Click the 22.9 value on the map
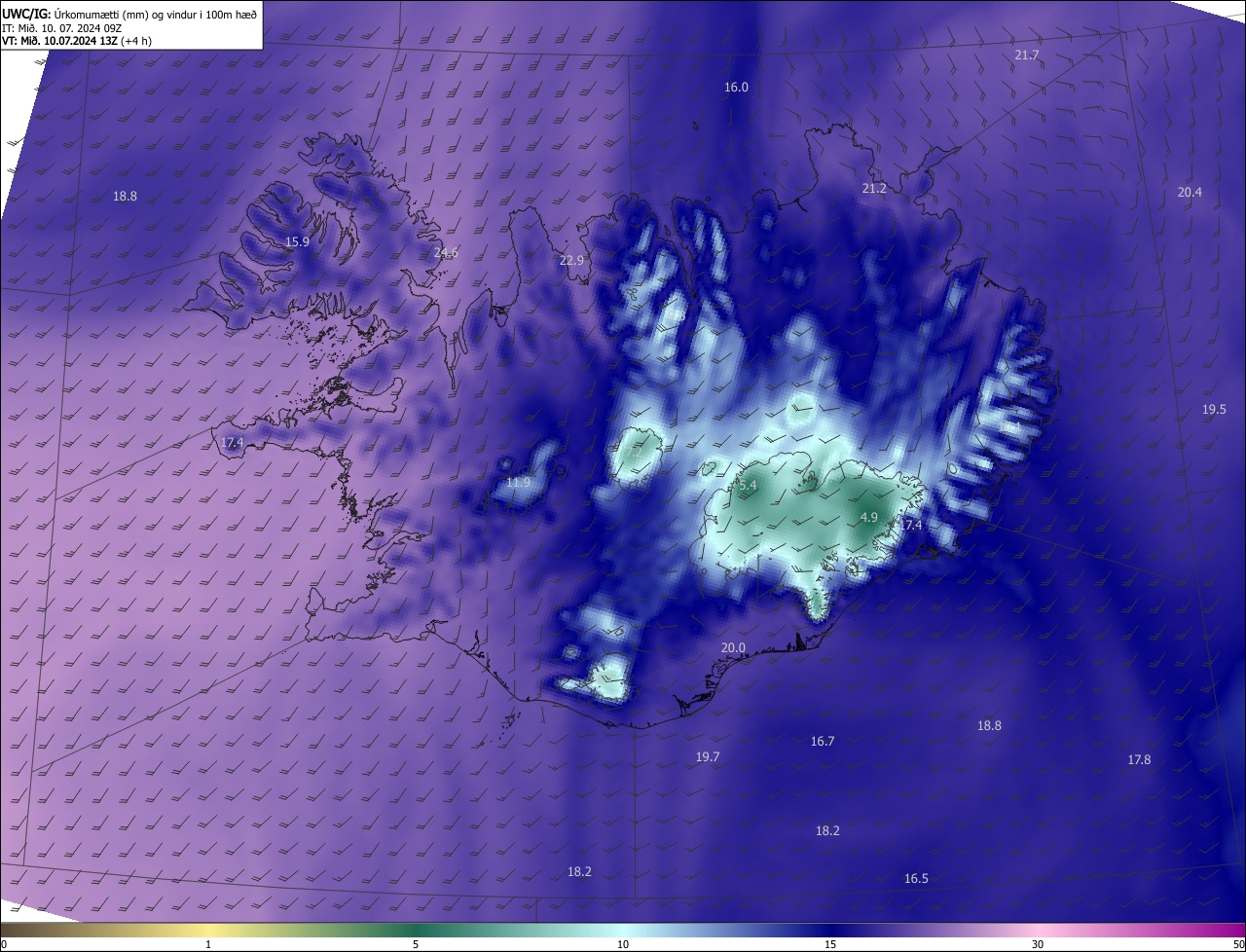This screenshot has height=952, width=1246. pos(571,261)
